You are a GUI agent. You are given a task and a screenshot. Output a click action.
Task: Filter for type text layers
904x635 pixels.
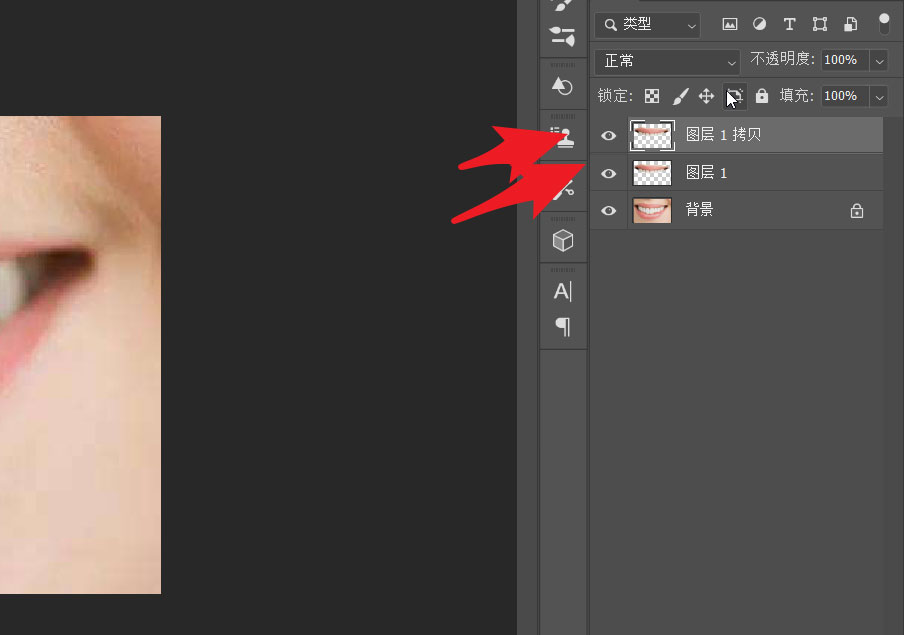[789, 24]
